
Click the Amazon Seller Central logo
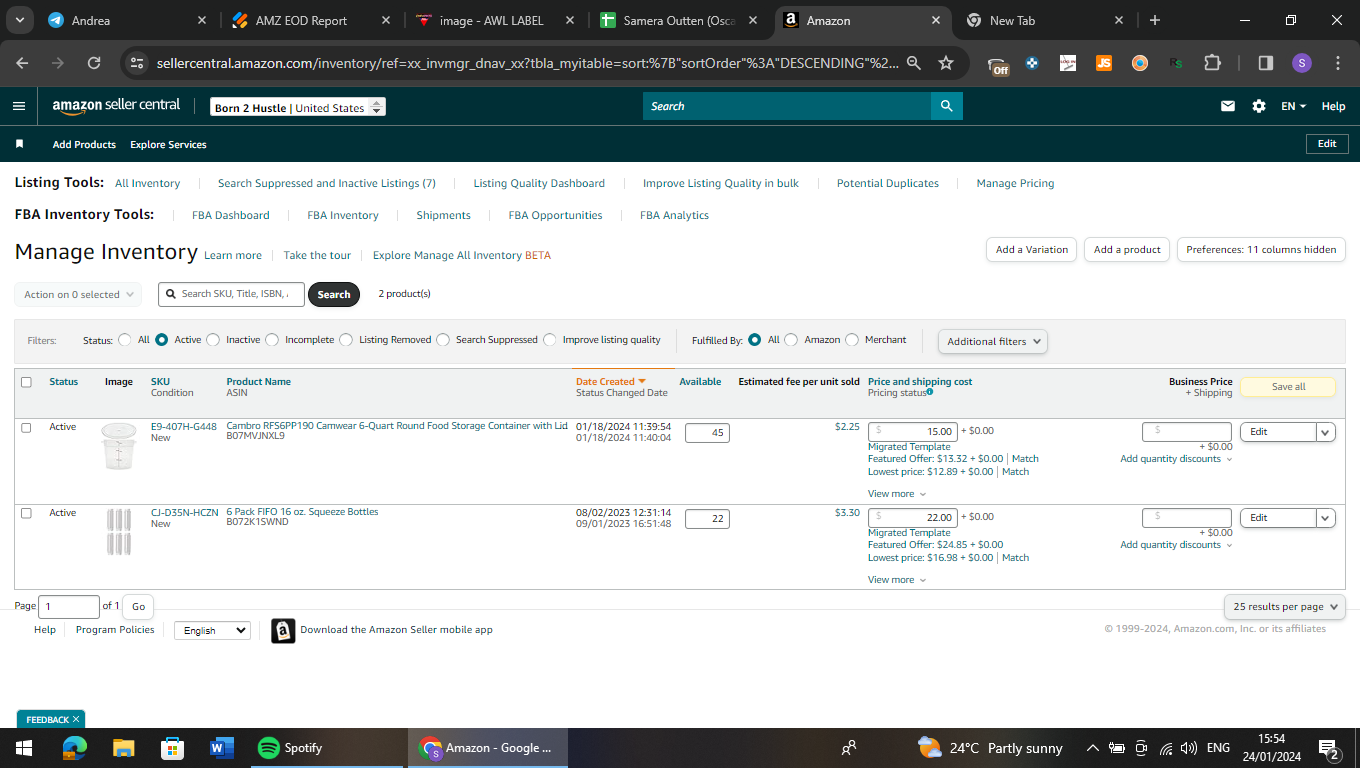[116, 105]
